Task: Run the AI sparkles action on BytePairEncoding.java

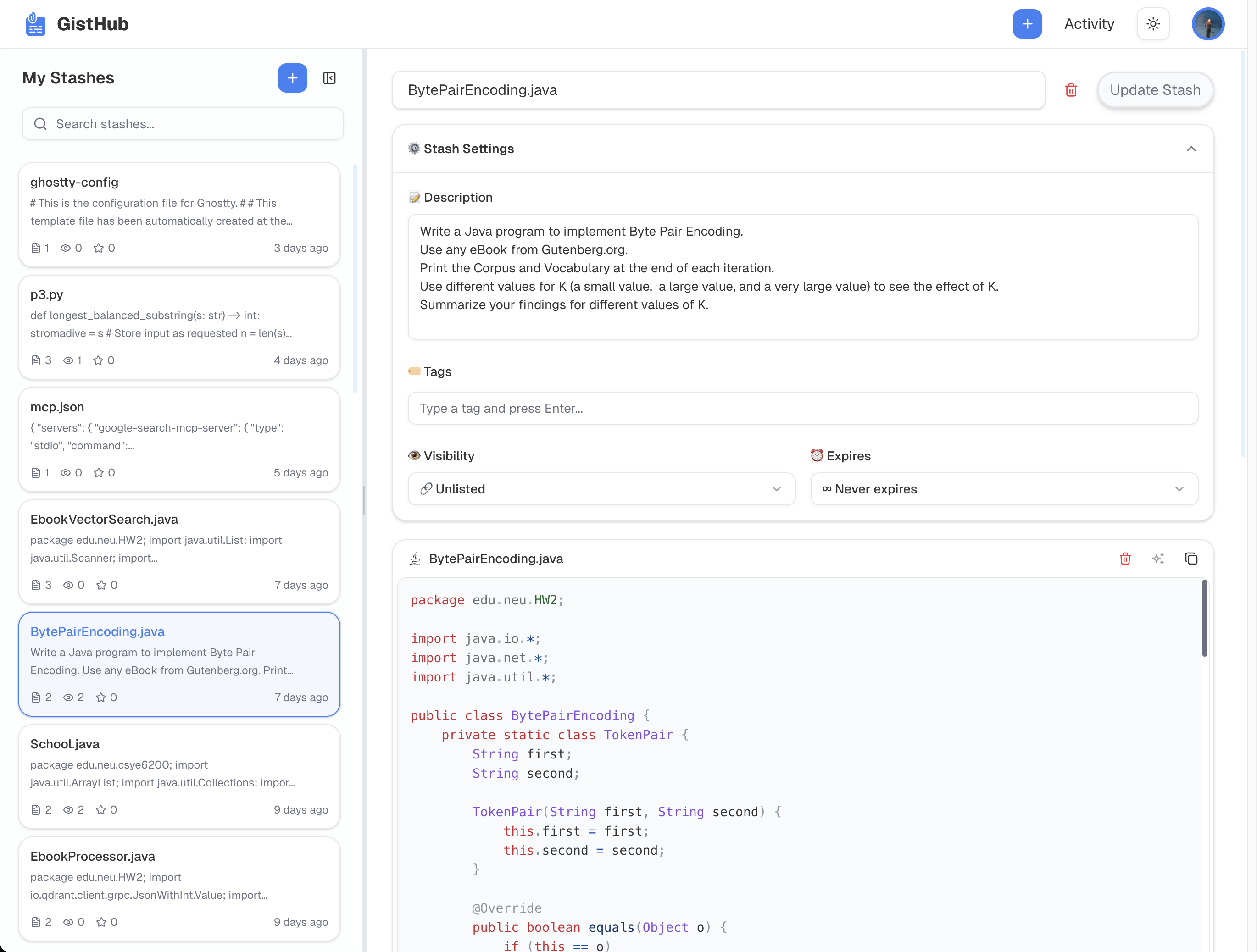Action: tap(1159, 559)
